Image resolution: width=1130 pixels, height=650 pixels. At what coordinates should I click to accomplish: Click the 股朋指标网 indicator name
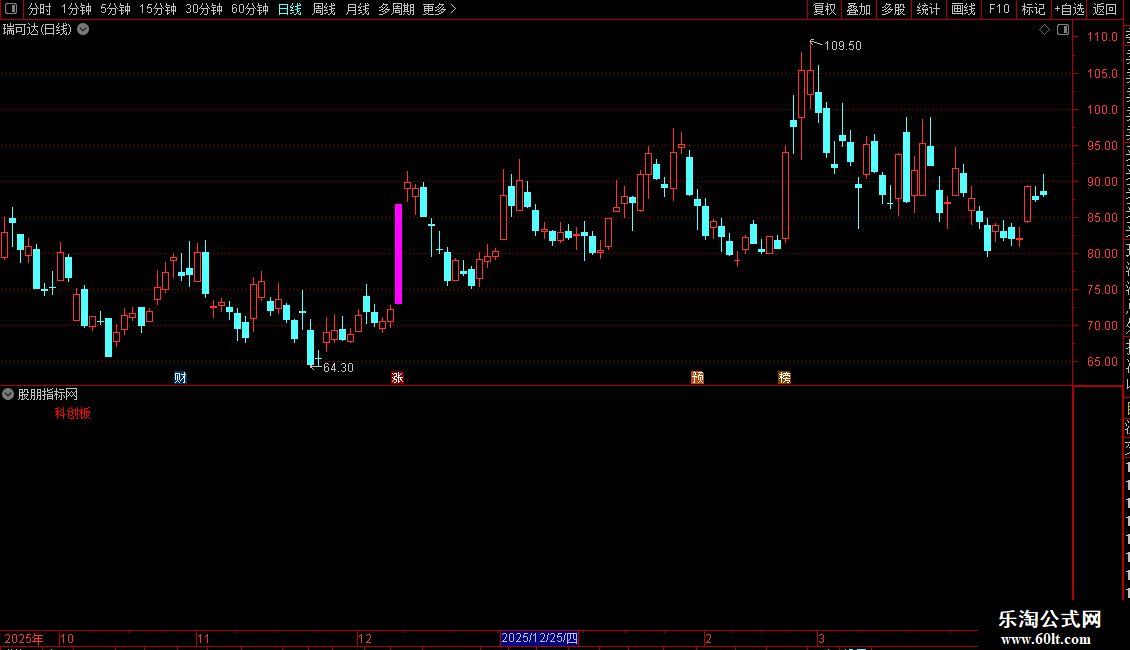[x=48, y=394]
